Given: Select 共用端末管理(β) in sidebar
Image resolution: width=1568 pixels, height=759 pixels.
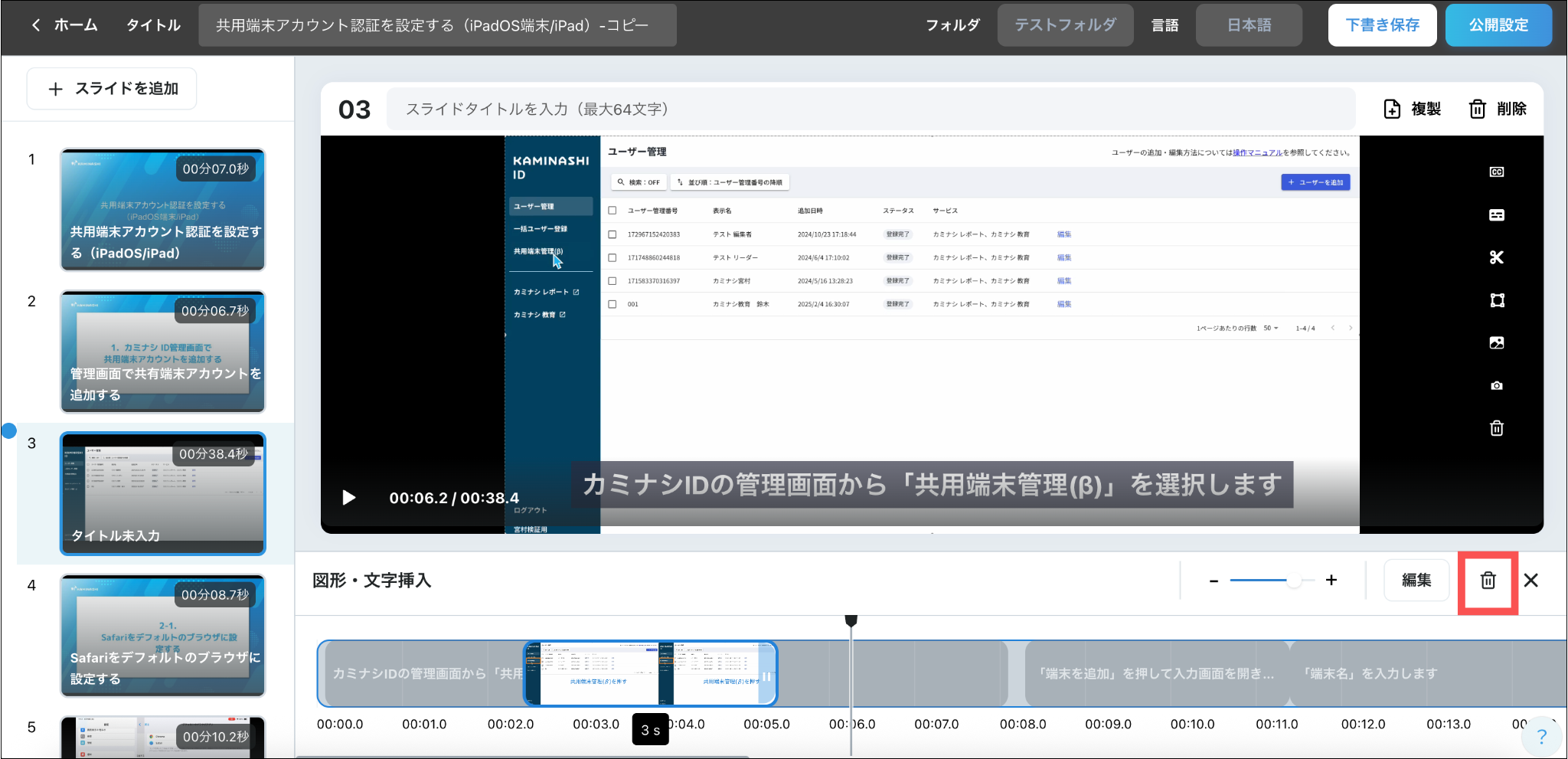Looking at the screenshot, I should (538, 251).
